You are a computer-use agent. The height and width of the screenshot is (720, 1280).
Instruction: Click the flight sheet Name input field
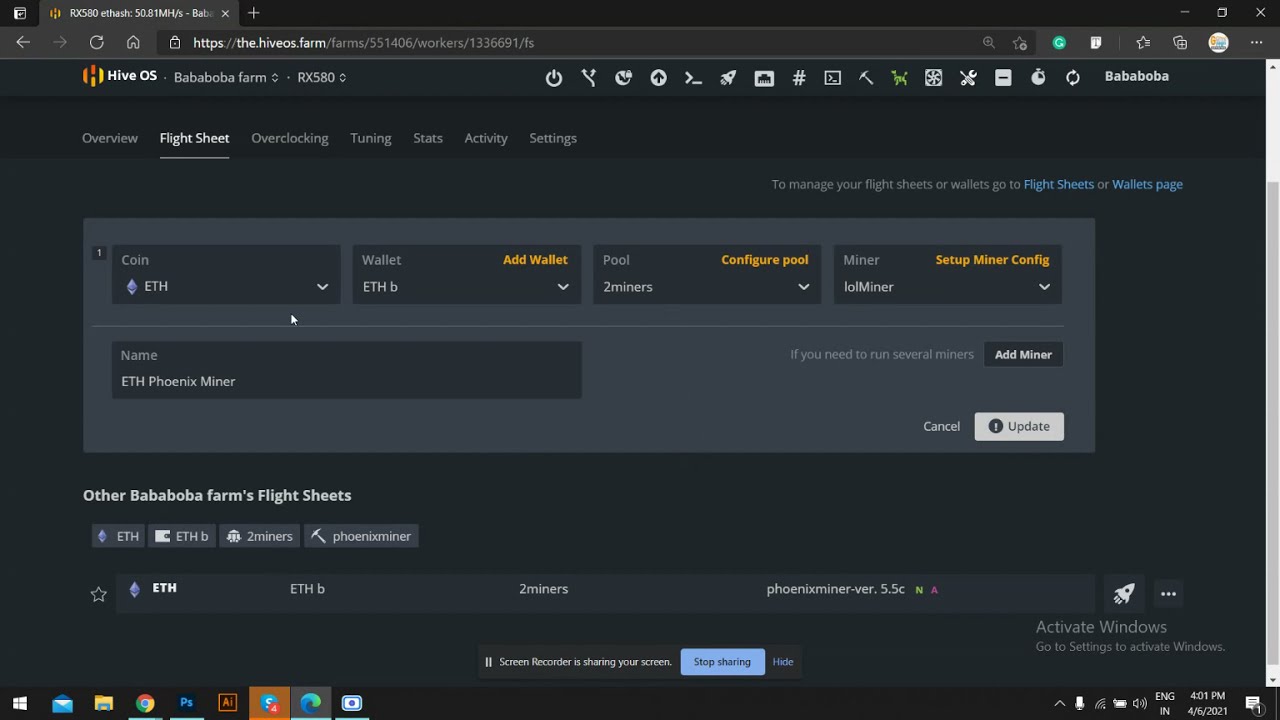tap(346, 370)
